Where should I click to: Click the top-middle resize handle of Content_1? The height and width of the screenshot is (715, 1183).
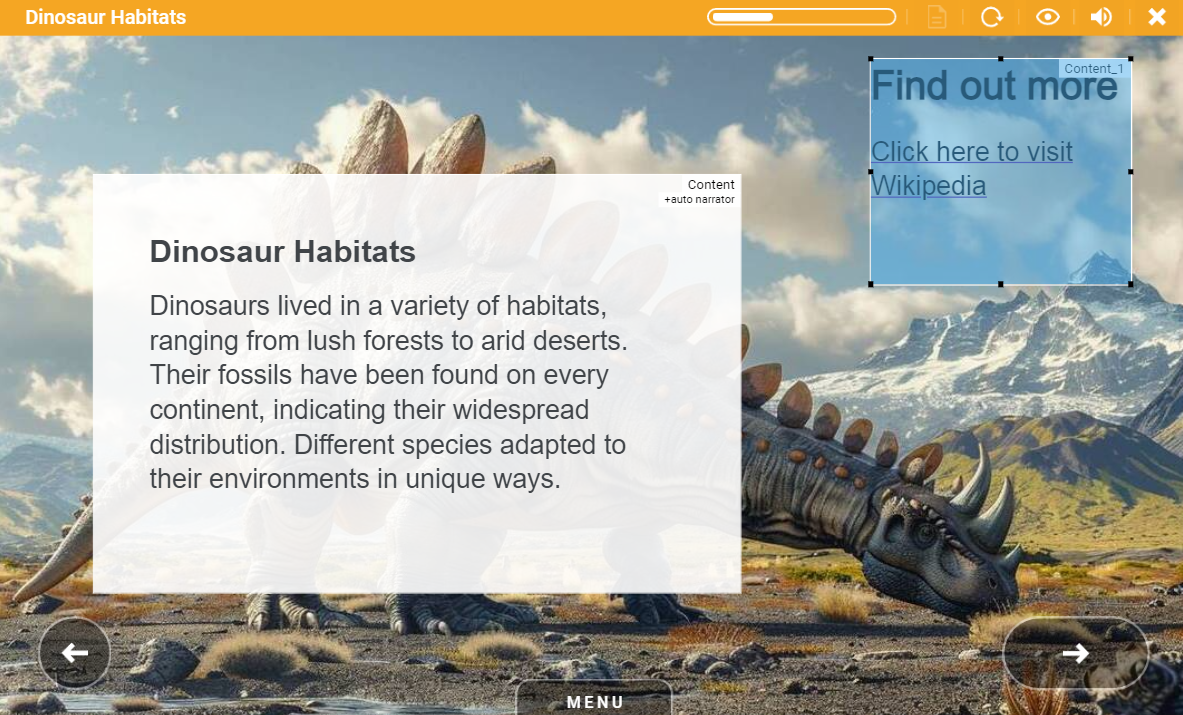click(x=1000, y=58)
